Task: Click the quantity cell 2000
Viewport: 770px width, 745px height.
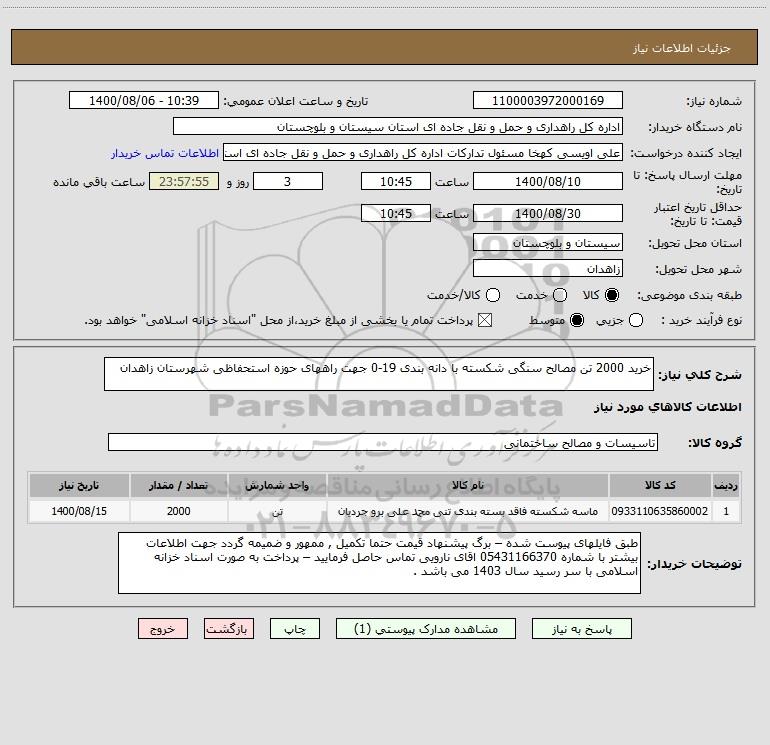Action: (x=178, y=511)
